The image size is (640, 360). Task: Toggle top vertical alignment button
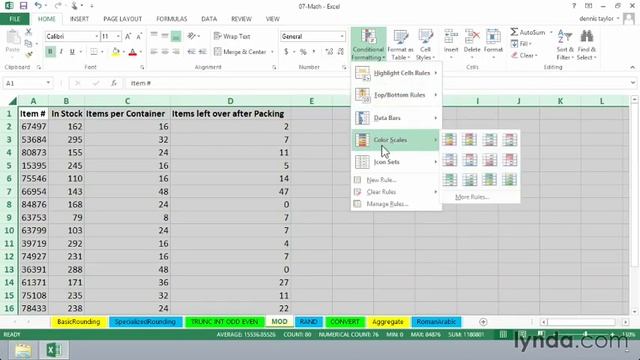pos(154,36)
